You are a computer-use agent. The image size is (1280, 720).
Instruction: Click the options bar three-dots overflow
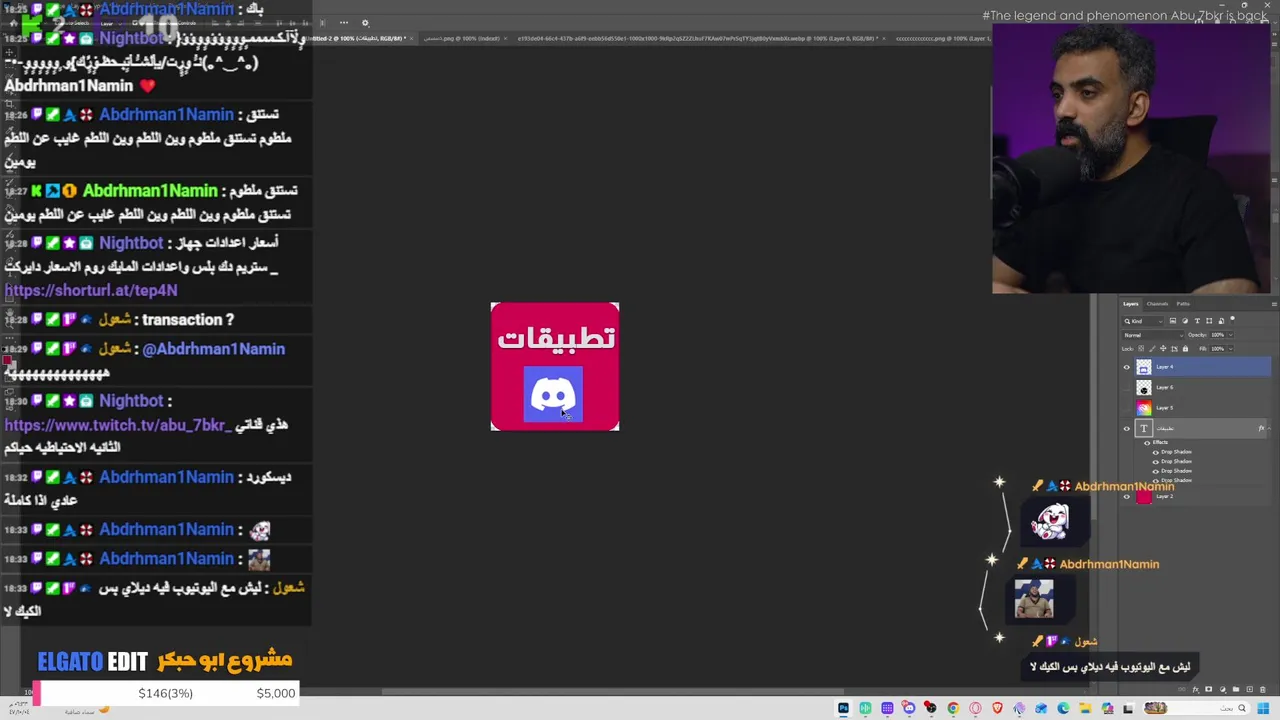[x=344, y=22]
